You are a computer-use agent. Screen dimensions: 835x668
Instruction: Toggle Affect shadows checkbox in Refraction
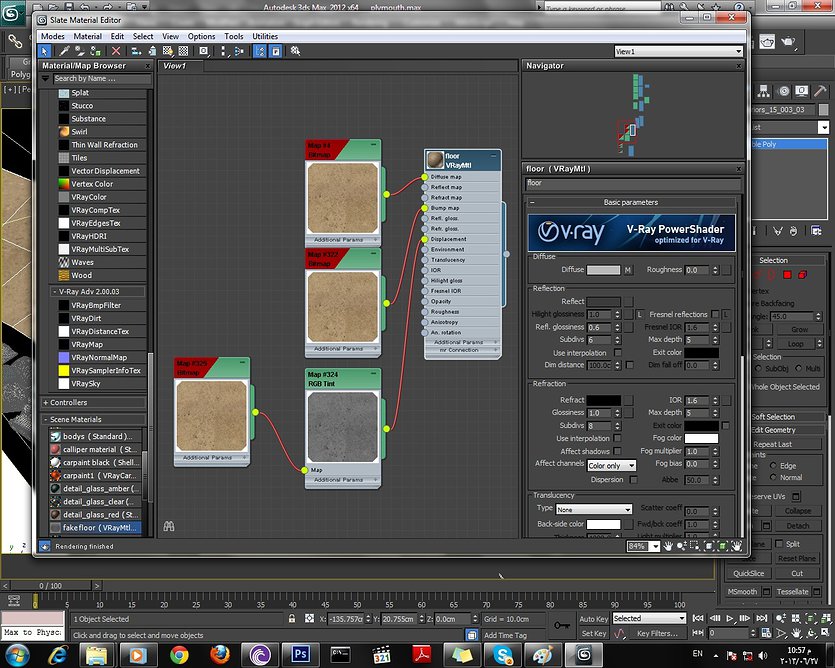point(618,451)
